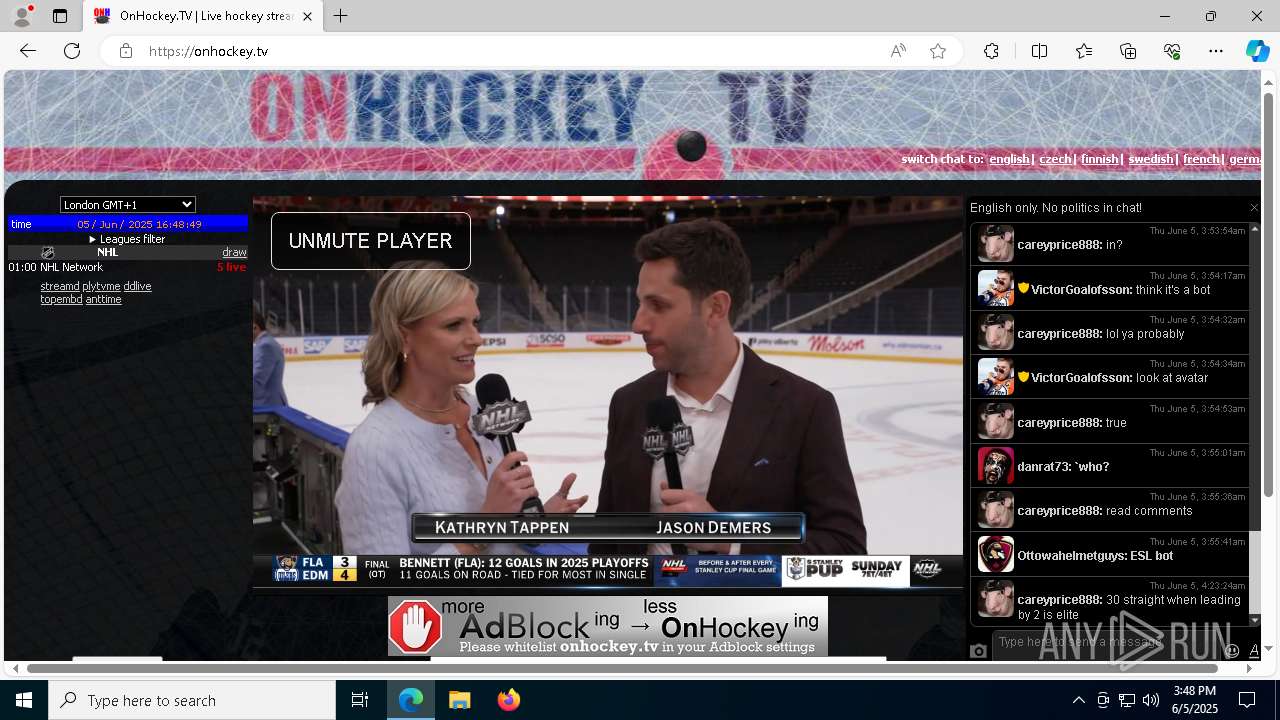Click careyprice888 avatar on 'in?' message
Image resolution: width=1280 pixels, height=720 pixels.
[995, 244]
